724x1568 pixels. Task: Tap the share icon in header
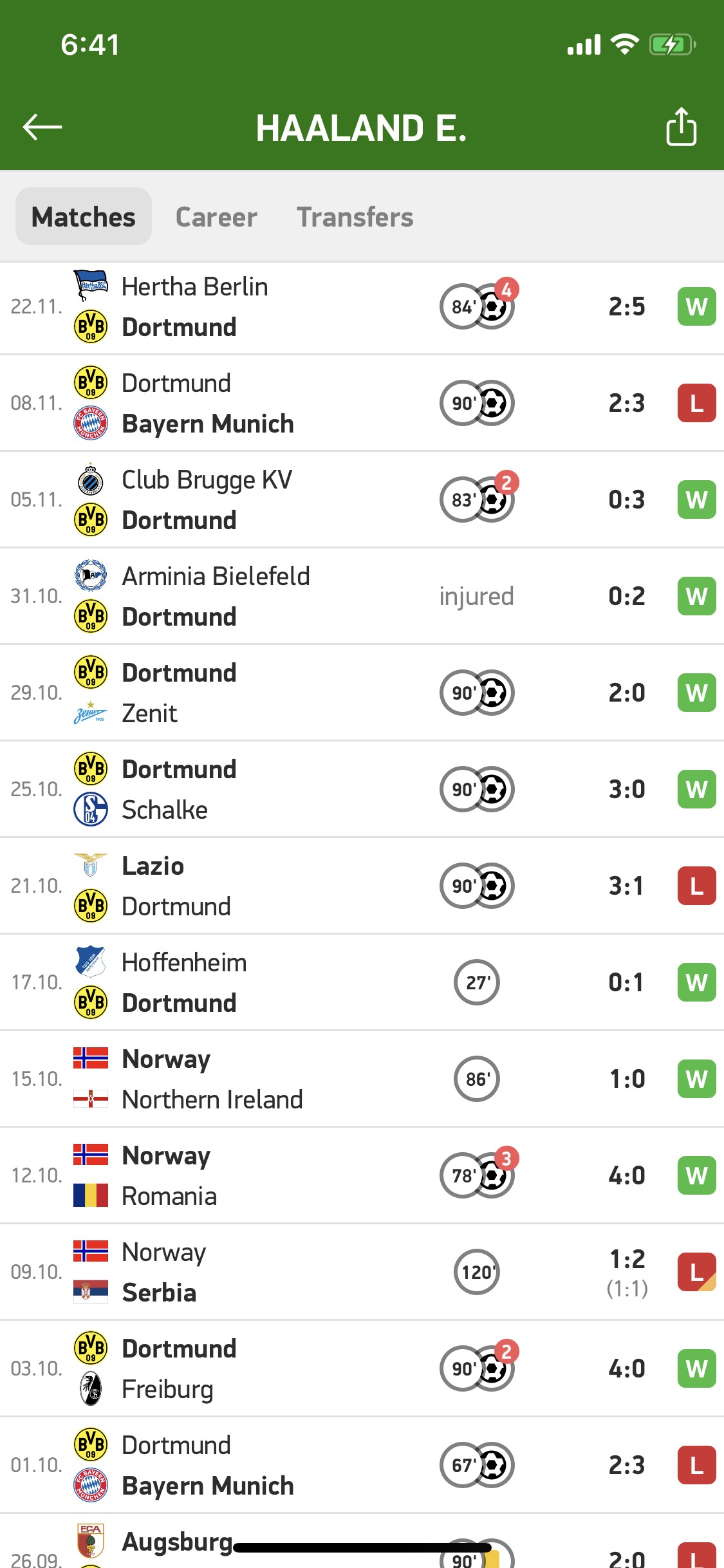681,127
